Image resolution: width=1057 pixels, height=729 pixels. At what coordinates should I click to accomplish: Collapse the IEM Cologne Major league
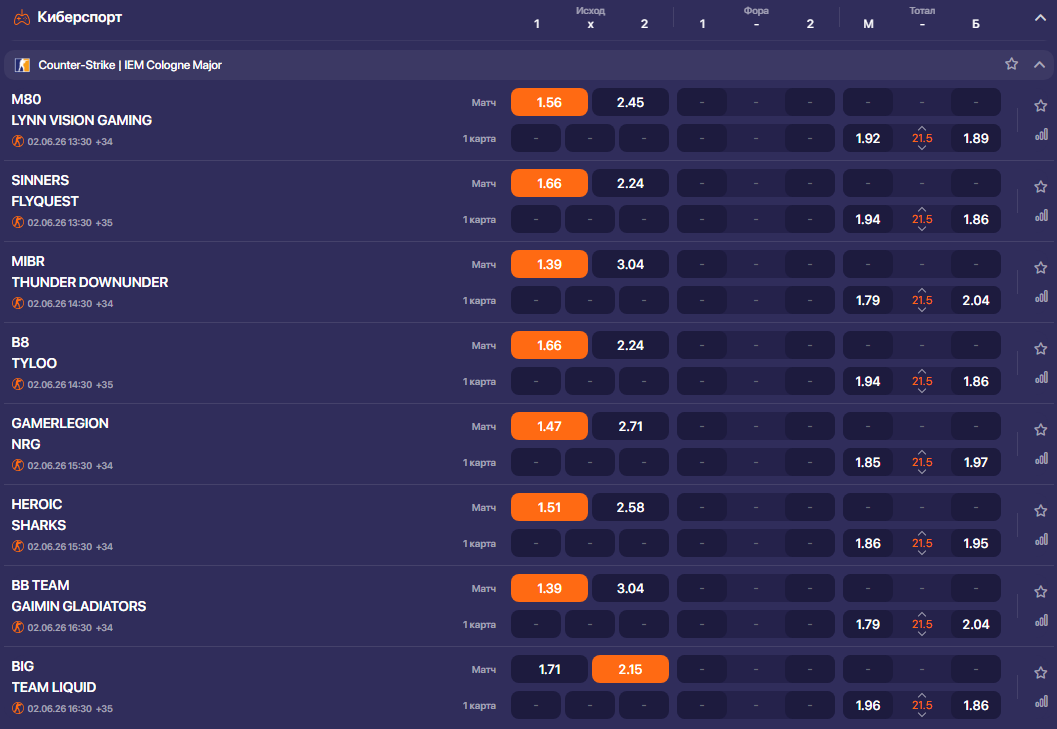pos(1039,65)
